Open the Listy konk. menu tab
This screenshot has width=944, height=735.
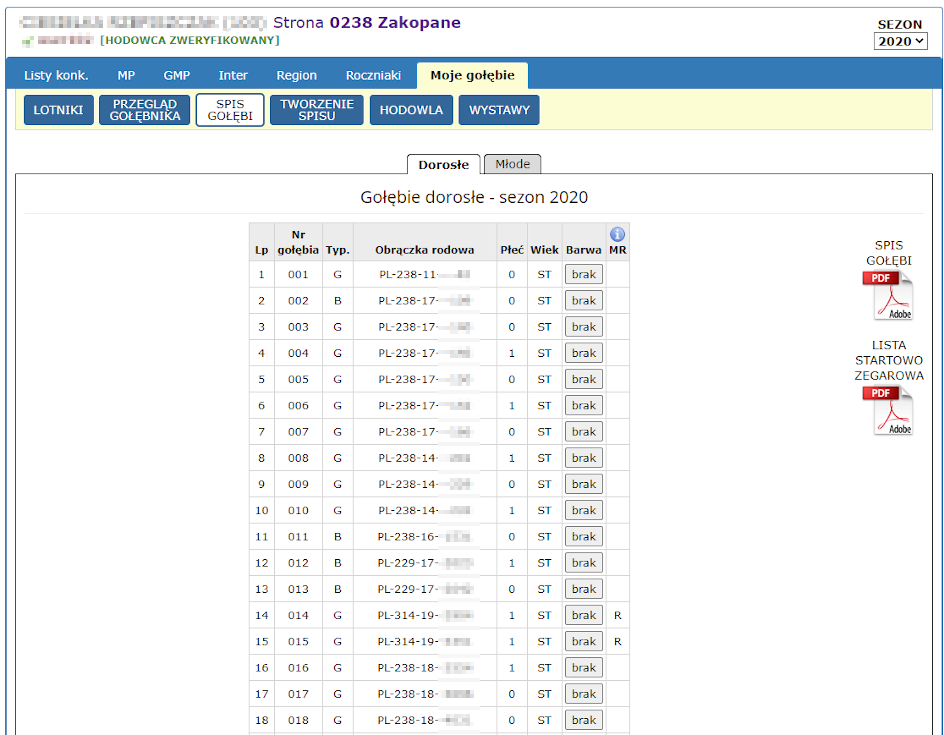click(56, 75)
